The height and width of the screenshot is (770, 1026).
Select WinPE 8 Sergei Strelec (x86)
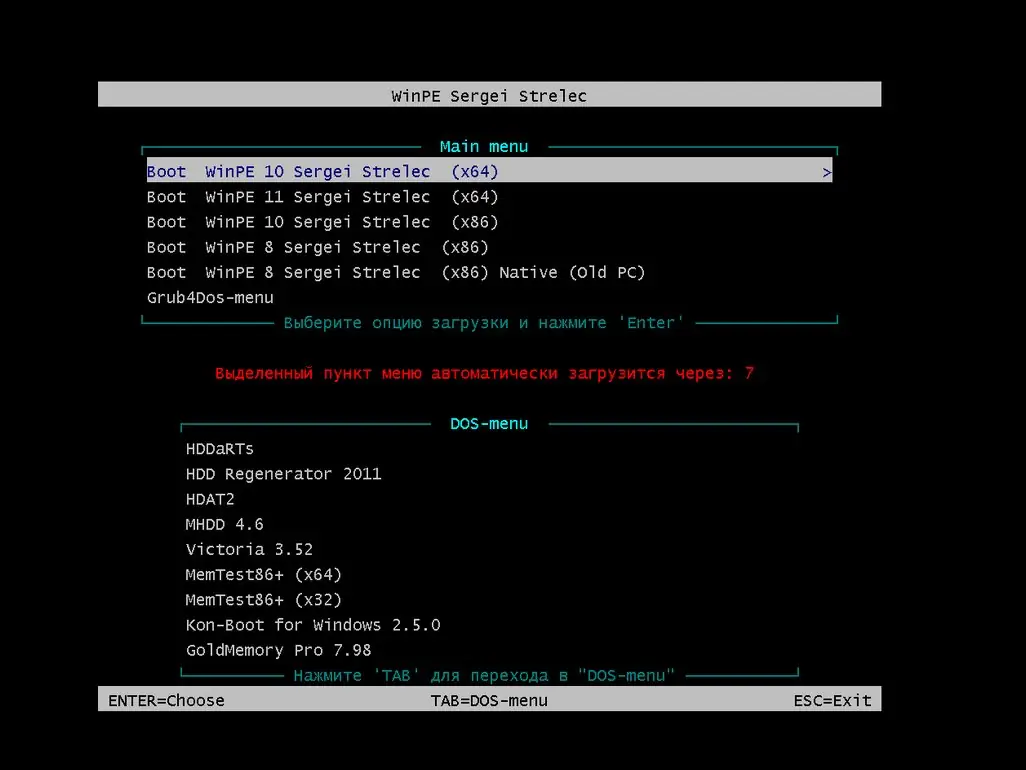coord(310,247)
